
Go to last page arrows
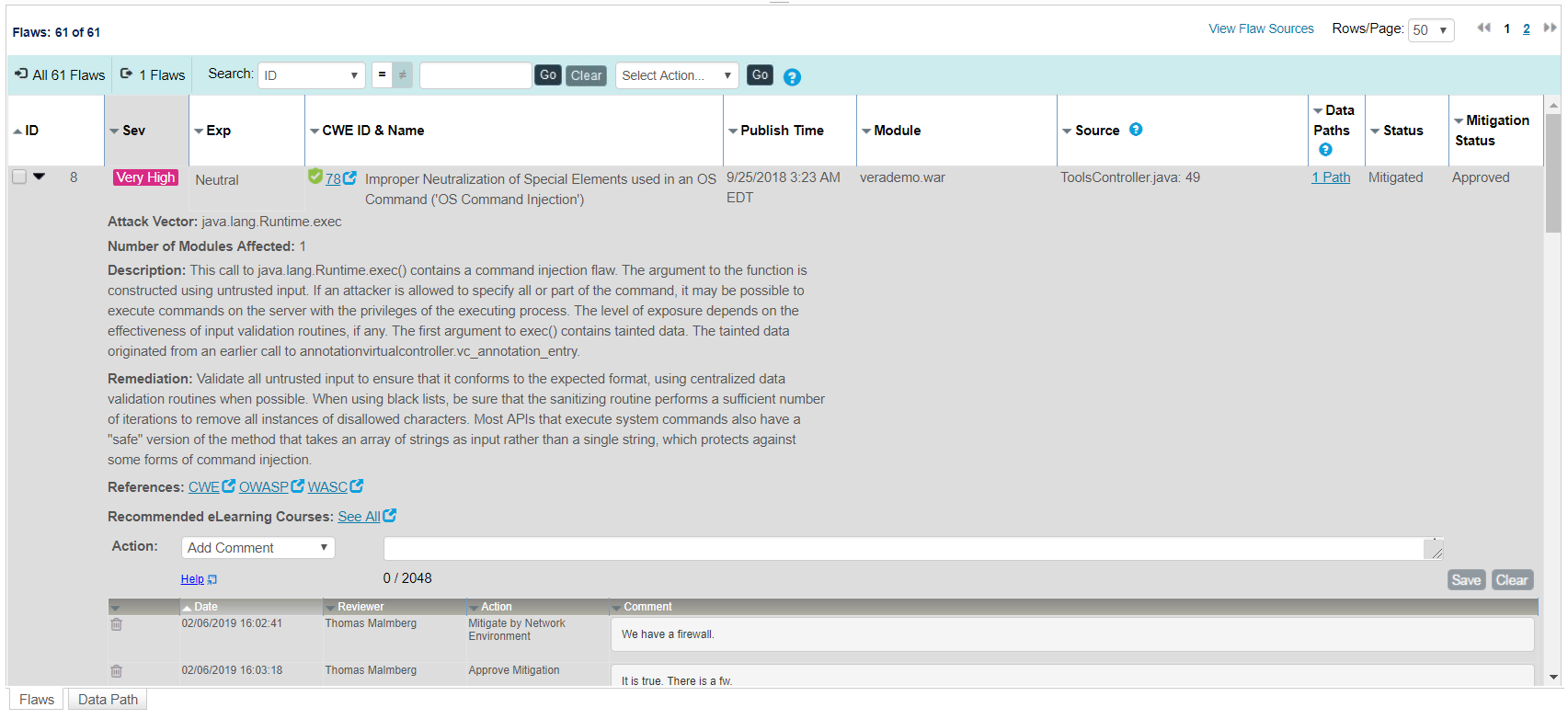point(1550,28)
